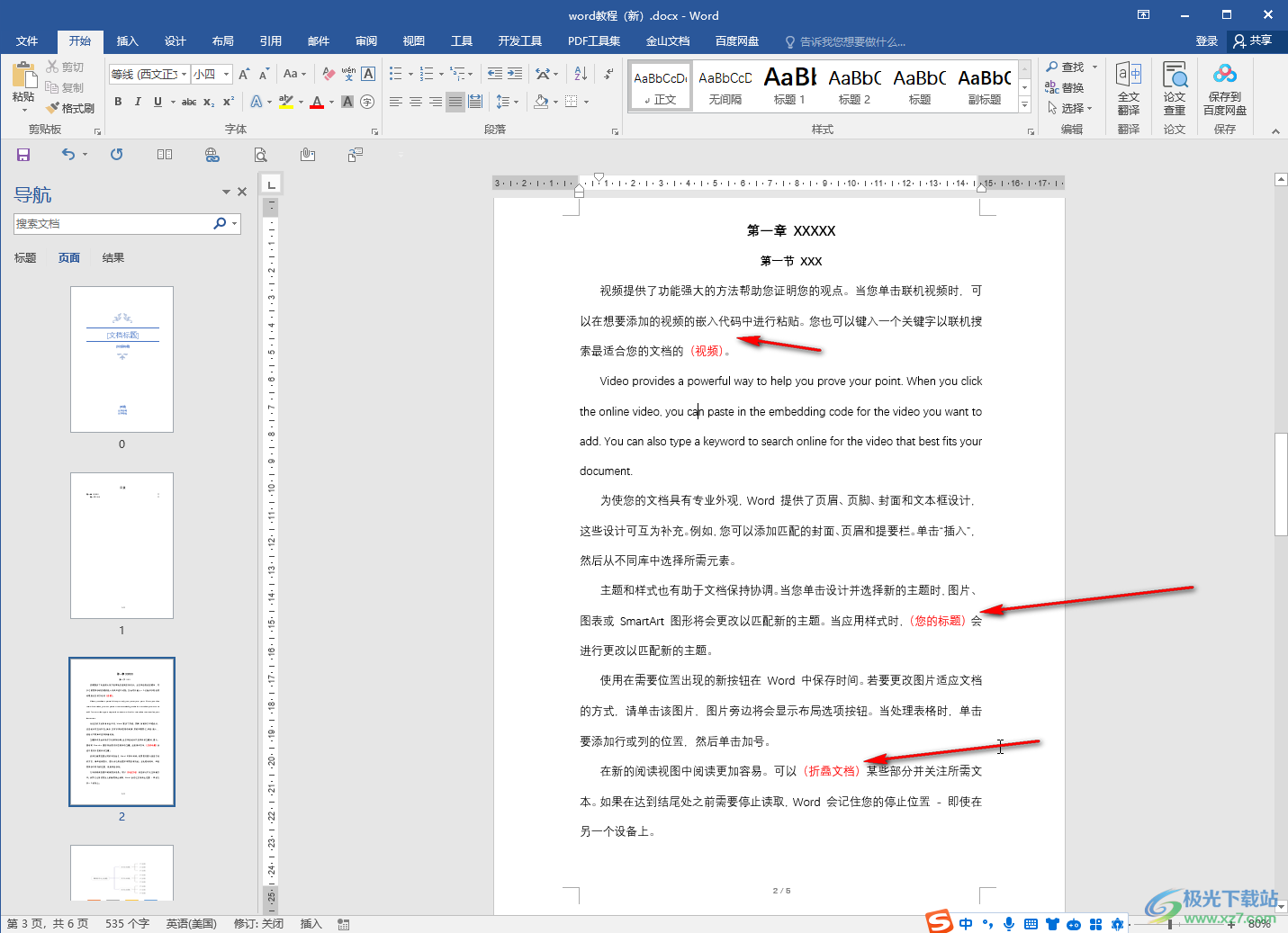Screen dimensions: 1288x933
Task: Collapse the ribbon with the chevron
Action: tap(1275, 131)
